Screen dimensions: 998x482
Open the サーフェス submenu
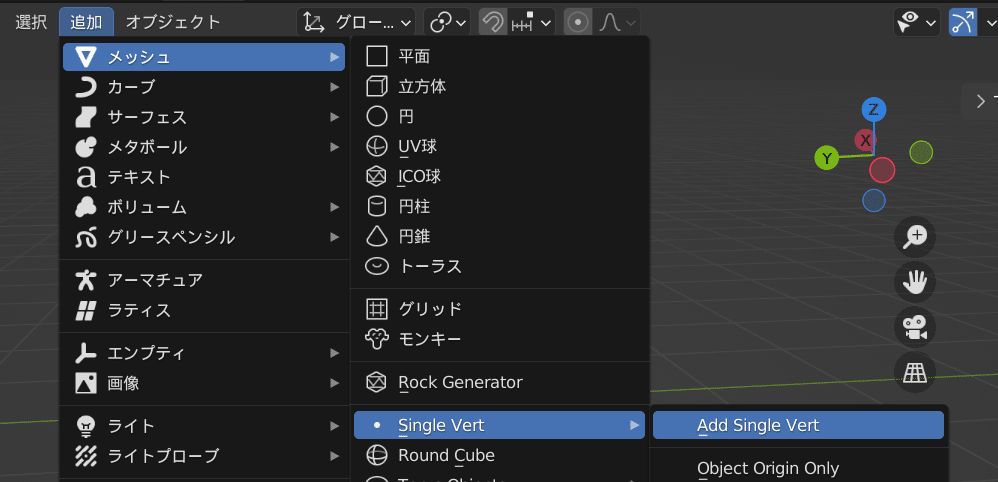[x=204, y=117]
